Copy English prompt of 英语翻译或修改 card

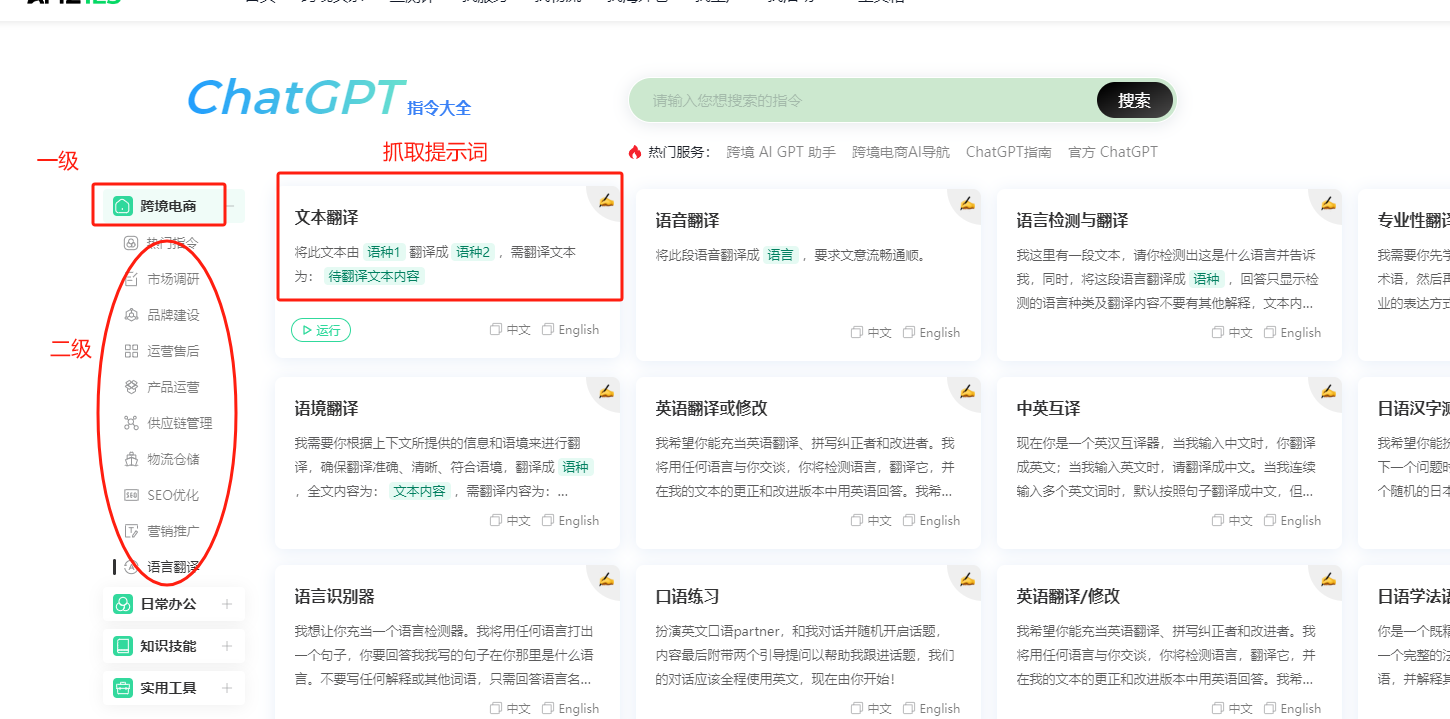(931, 521)
